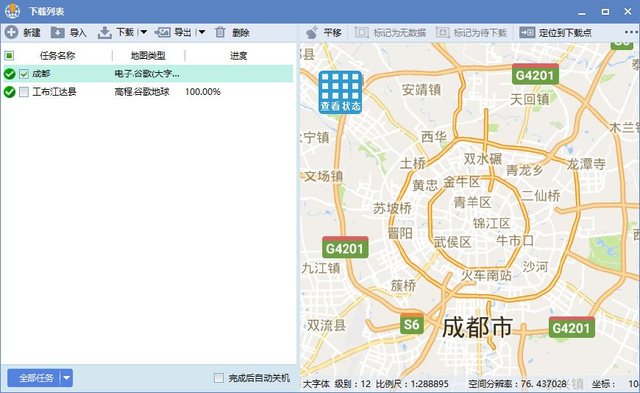
Task: Uncheck the 成都 task checkbox
Action: pos(24,74)
